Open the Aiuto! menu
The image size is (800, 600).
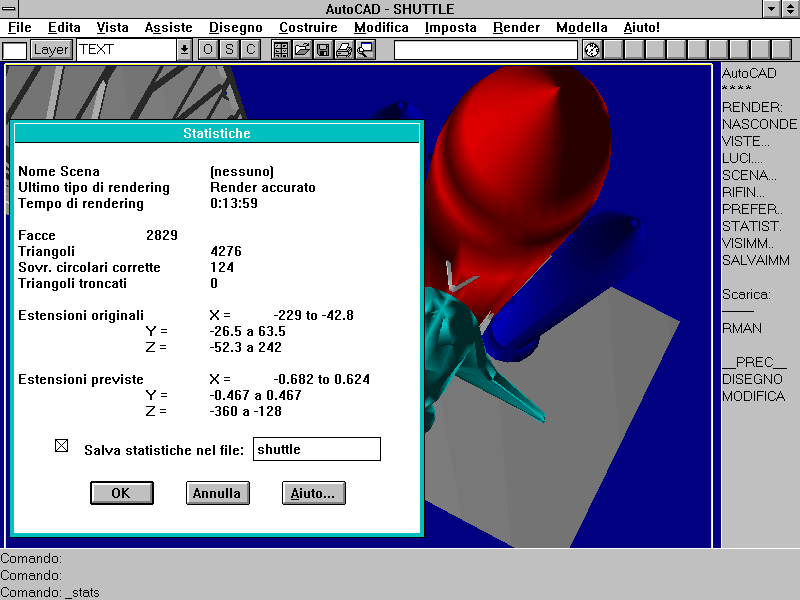tap(641, 28)
